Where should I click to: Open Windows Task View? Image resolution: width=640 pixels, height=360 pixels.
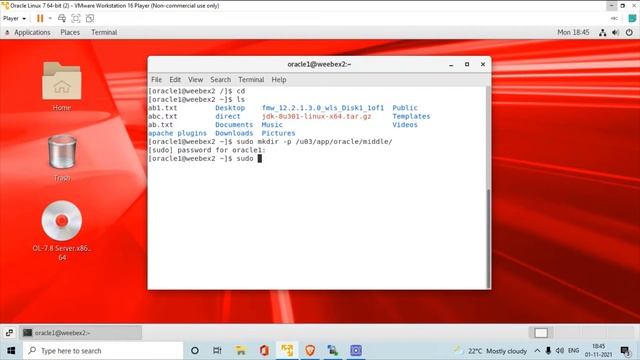tap(218, 351)
